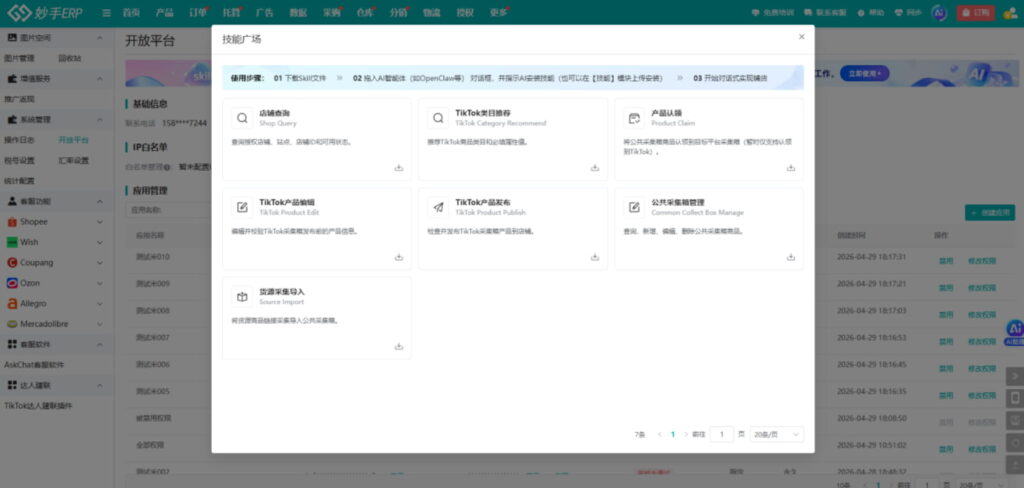This screenshot has height=488, width=1024.
Task: Click 修改权限 for the 2026-04-29 18:17:31 row
Action: click(x=982, y=261)
